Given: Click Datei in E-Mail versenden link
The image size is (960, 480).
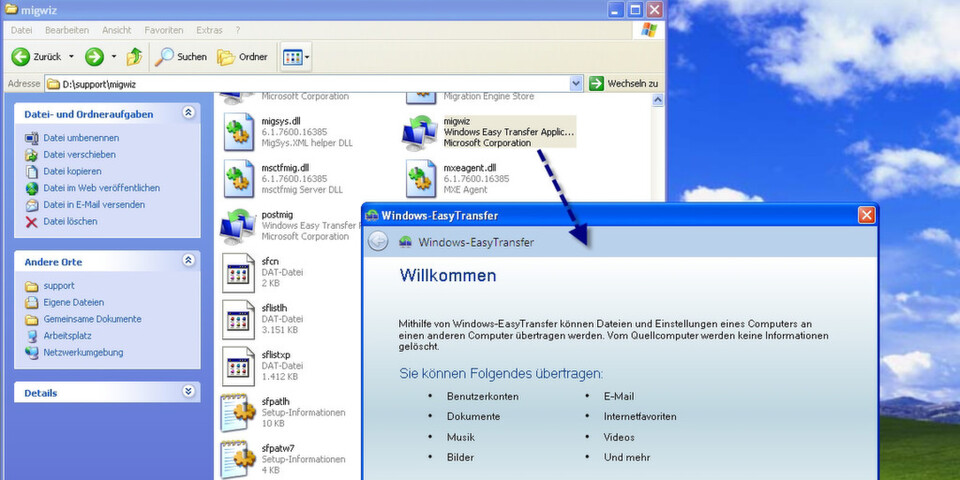Looking at the screenshot, I should (94, 204).
